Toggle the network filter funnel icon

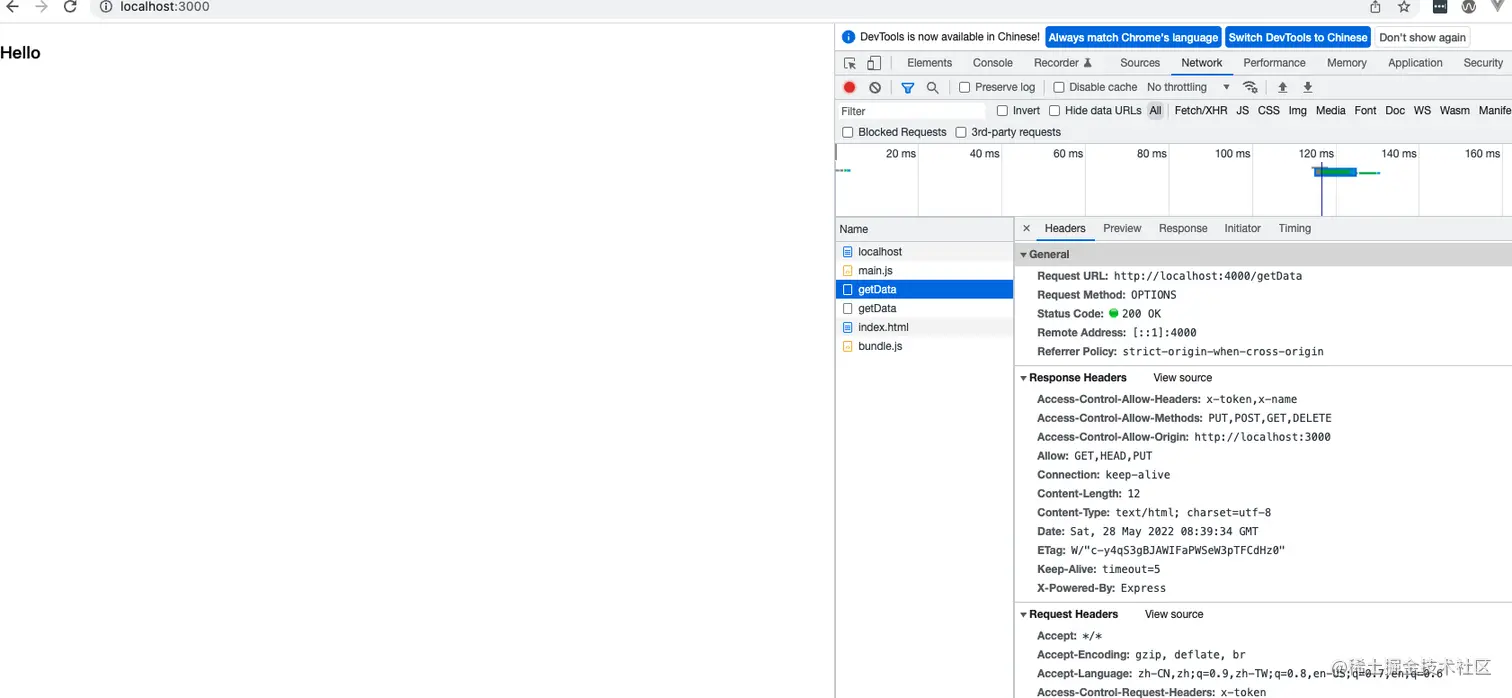(x=908, y=88)
